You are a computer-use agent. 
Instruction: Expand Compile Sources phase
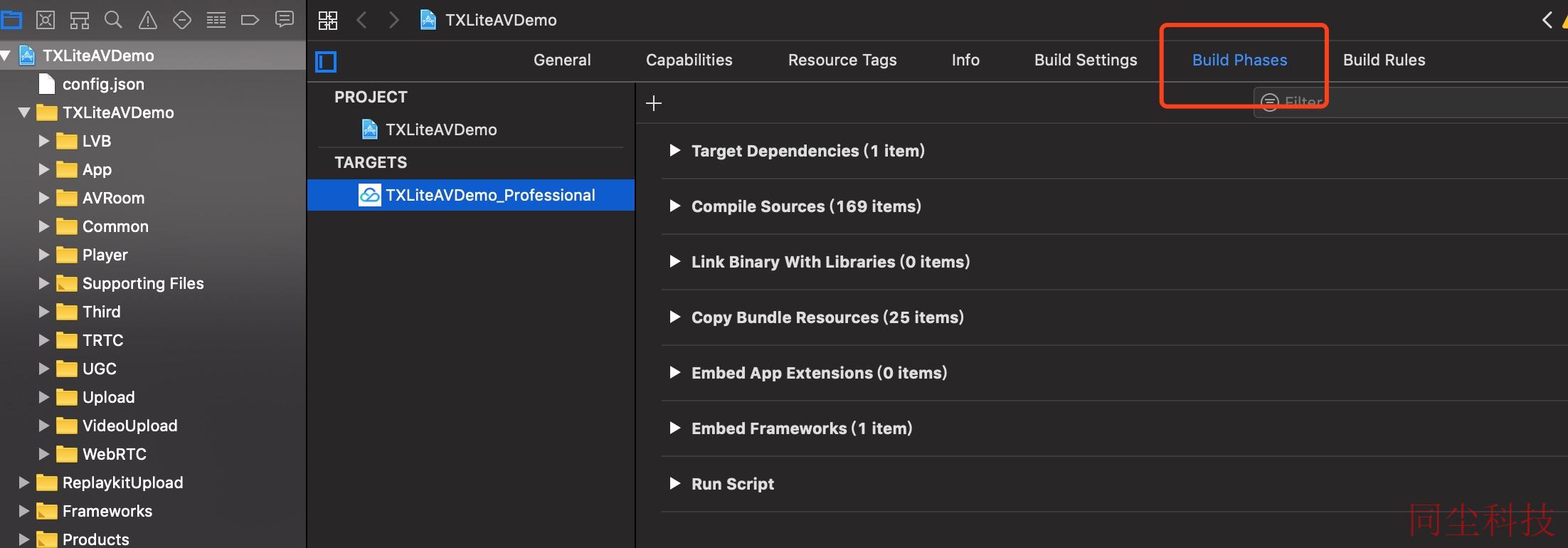(x=674, y=206)
